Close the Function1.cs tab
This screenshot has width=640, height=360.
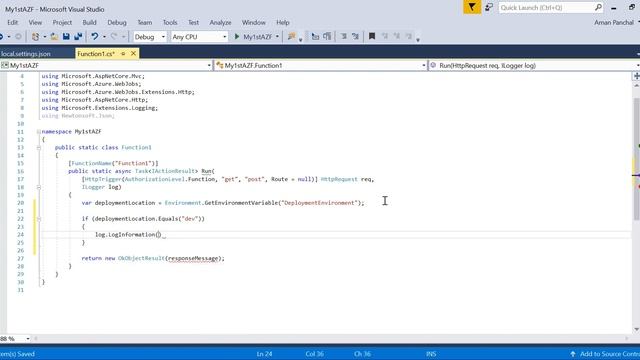click(x=133, y=53)
